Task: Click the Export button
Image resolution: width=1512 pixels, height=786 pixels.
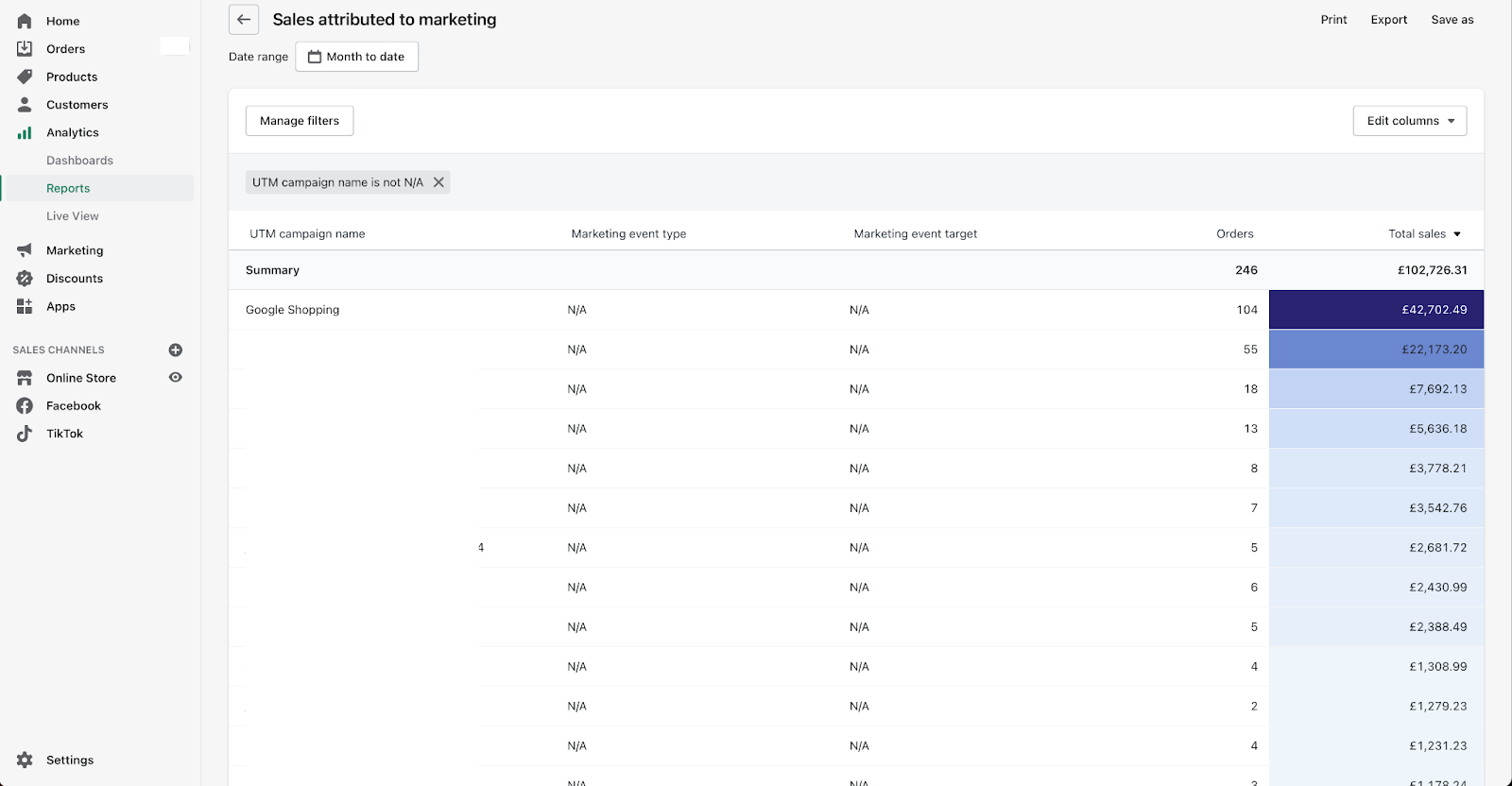Action: coord(1388,20)
